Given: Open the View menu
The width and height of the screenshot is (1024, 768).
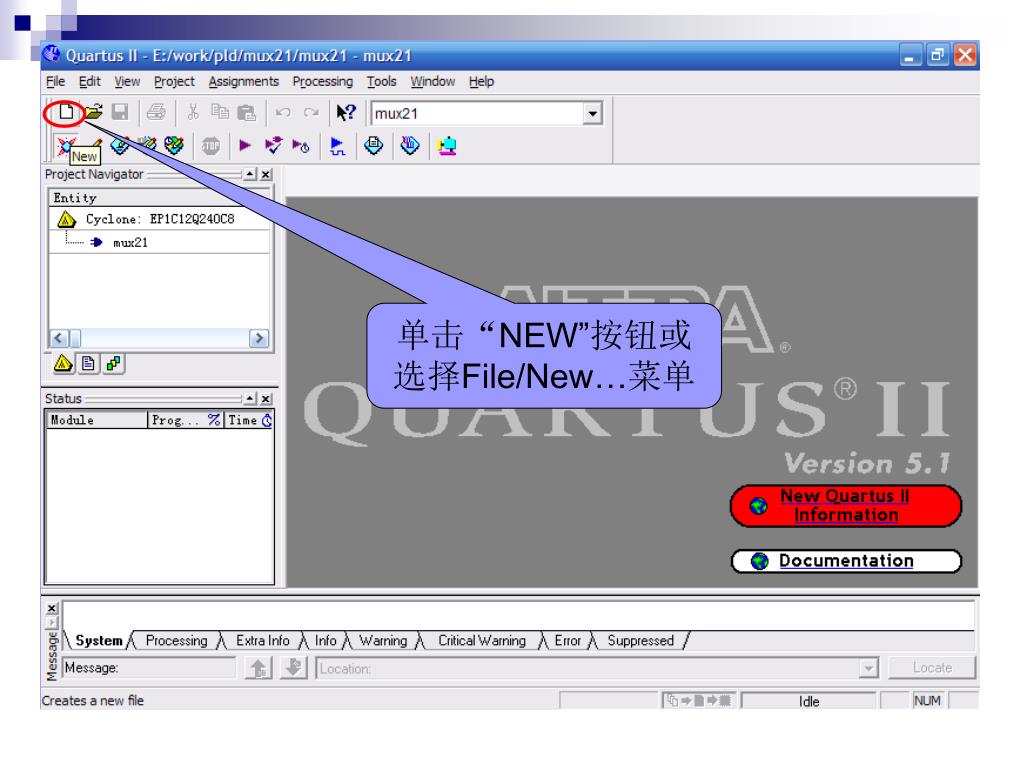Looking at the screenshot, I should pos(127,82).
